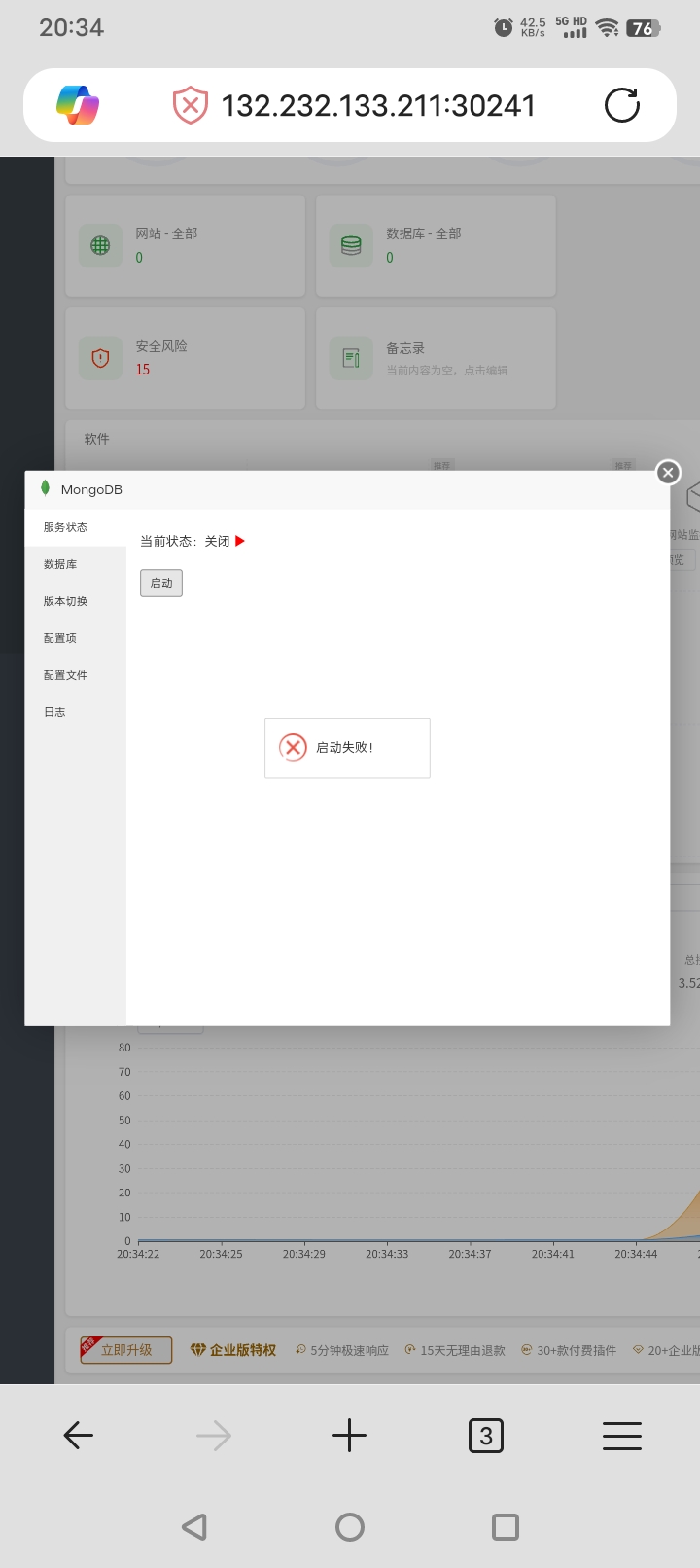Tap the Wi-Fi icon in the status bar
Image resolution: width=700 pixels, height=1568 pixels.
[x=608, y=27]
